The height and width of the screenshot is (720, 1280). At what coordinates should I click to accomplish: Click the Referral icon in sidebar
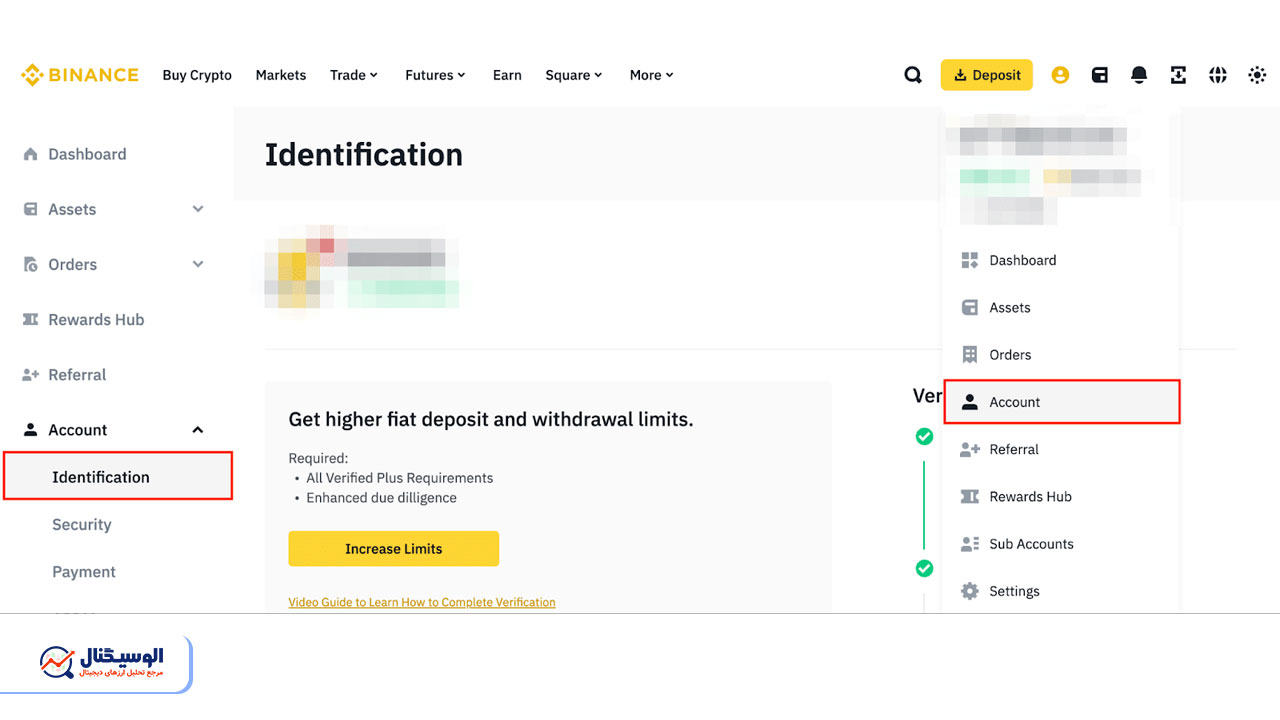pos(30,375)
